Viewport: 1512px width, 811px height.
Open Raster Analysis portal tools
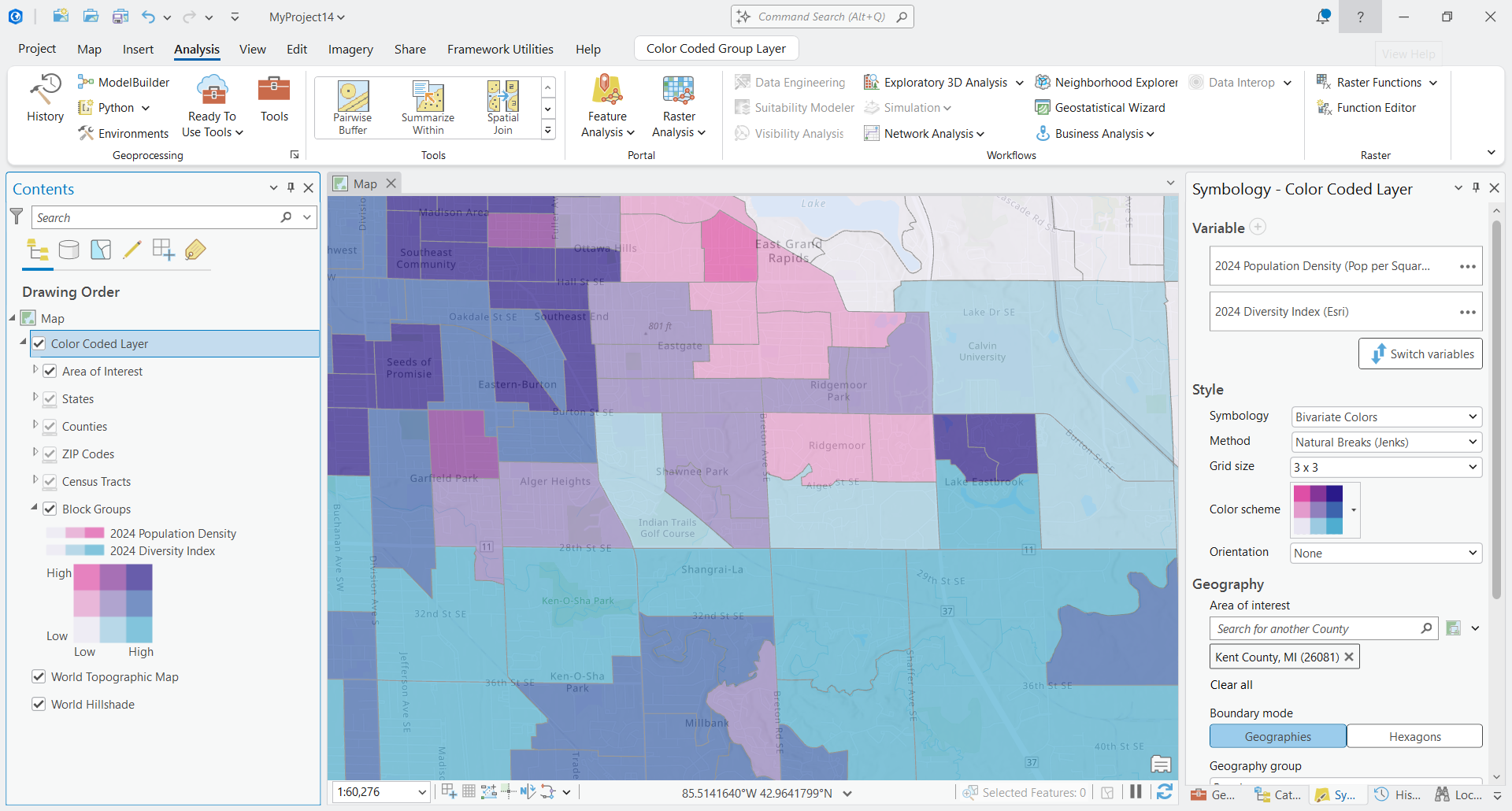pos(679,106)
